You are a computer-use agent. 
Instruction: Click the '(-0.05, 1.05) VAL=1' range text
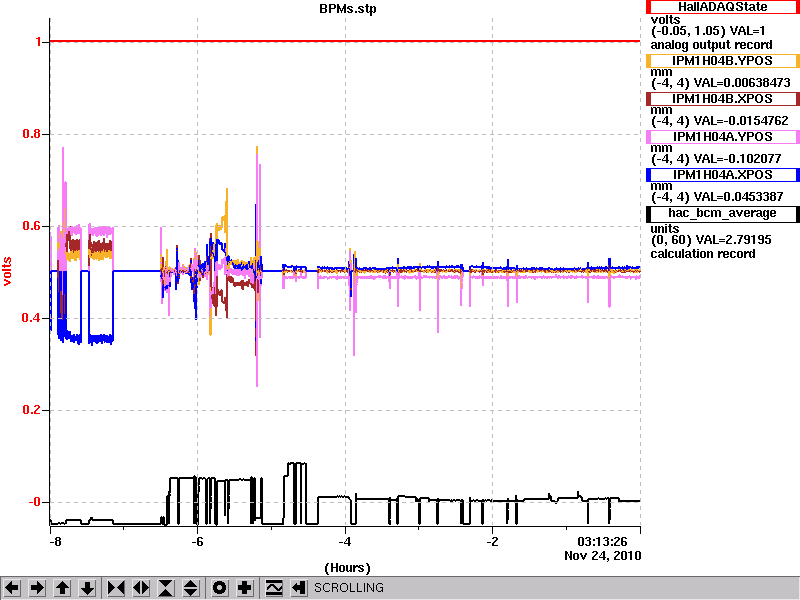[708, 31]
